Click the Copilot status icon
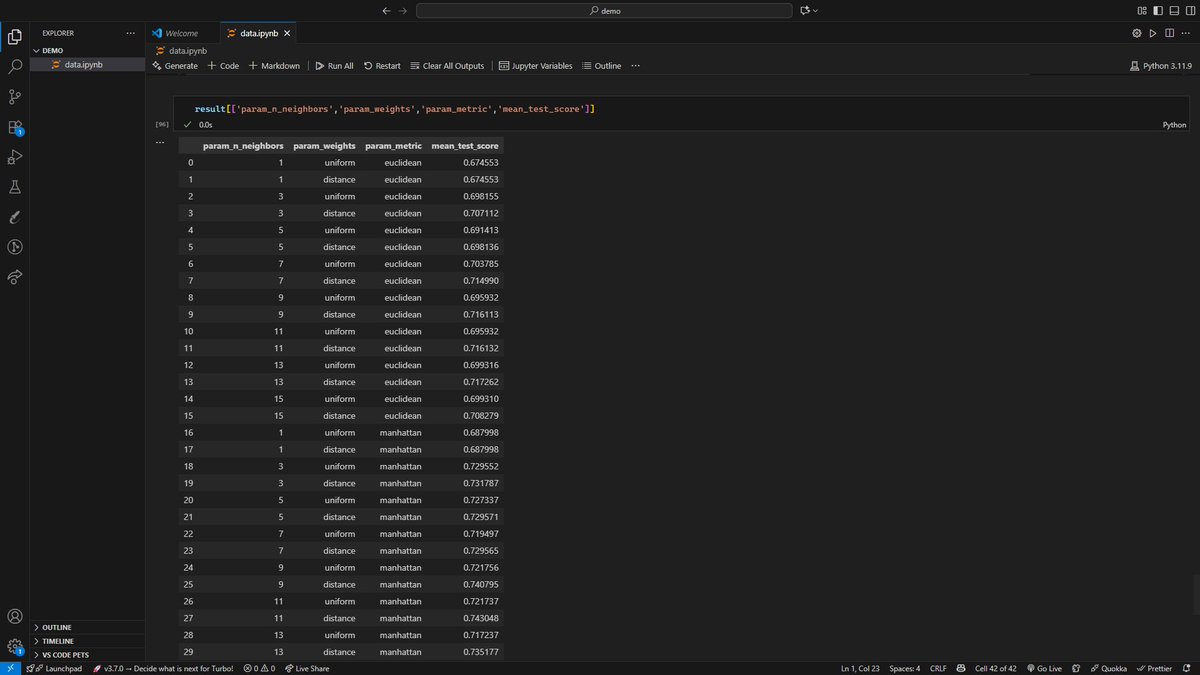The image size is (1200, 675). coord(960,668)
